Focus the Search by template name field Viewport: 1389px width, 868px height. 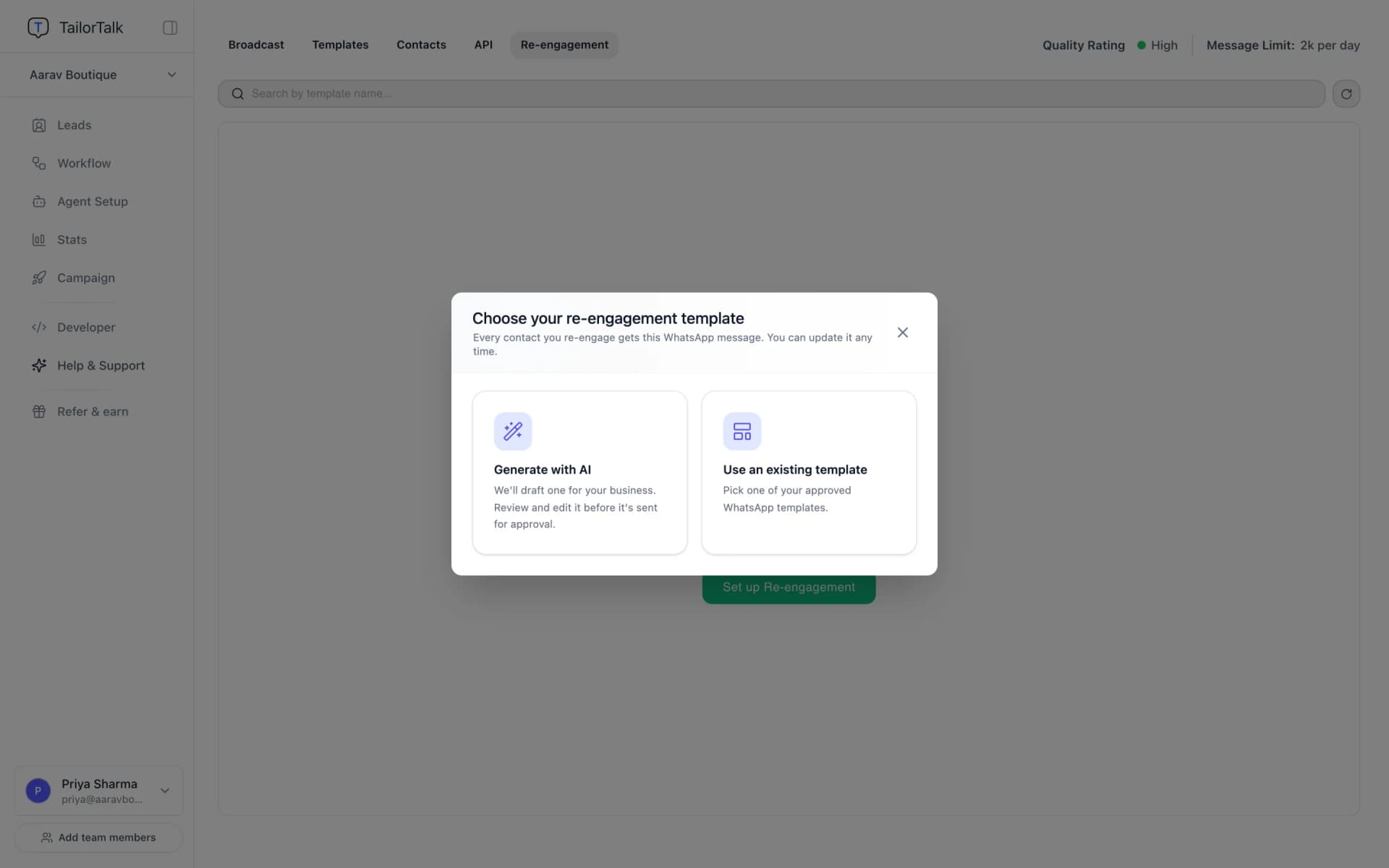[x=771, y=94]
